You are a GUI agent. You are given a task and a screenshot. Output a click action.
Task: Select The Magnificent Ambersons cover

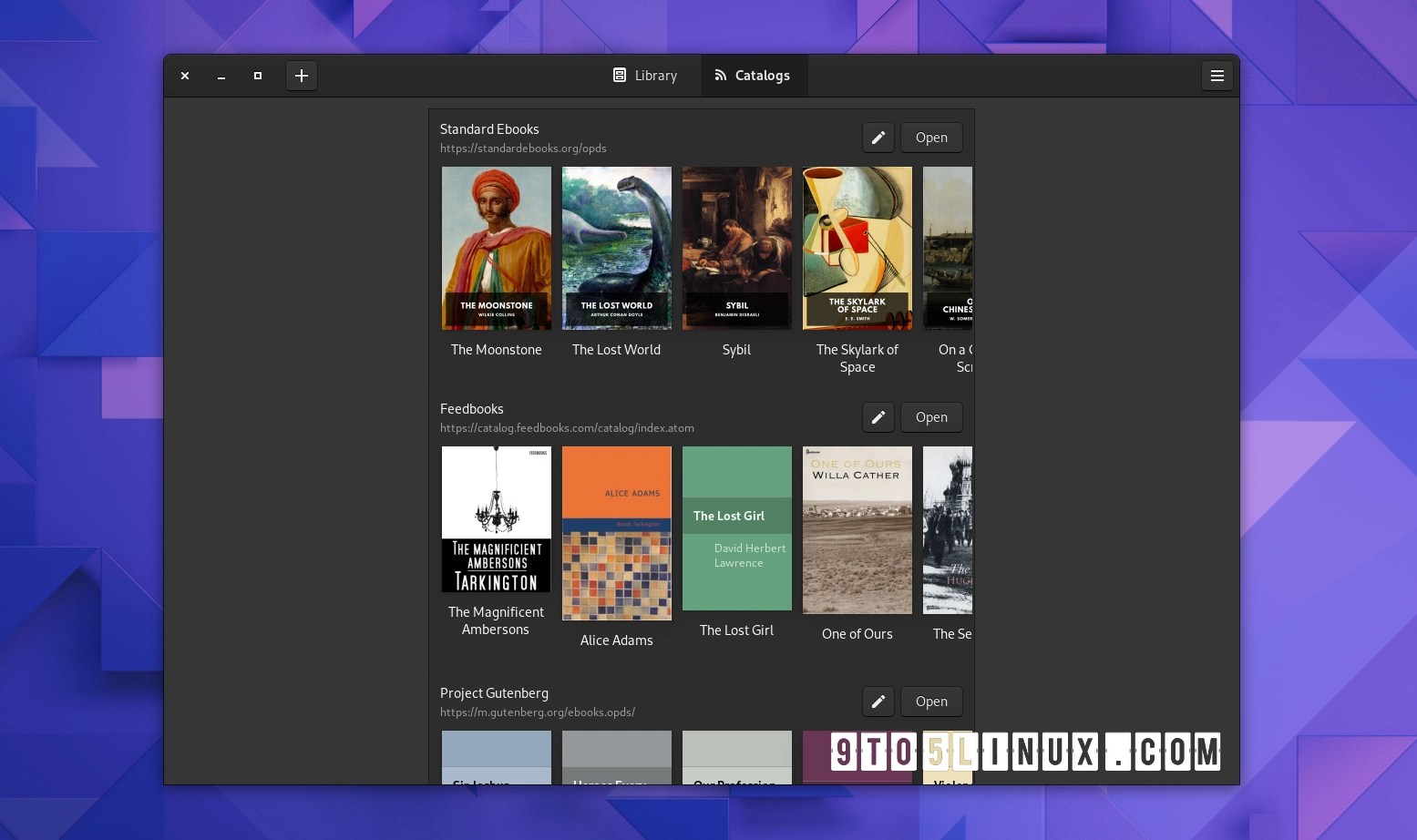pyautogui.click(x=497, y=519)
